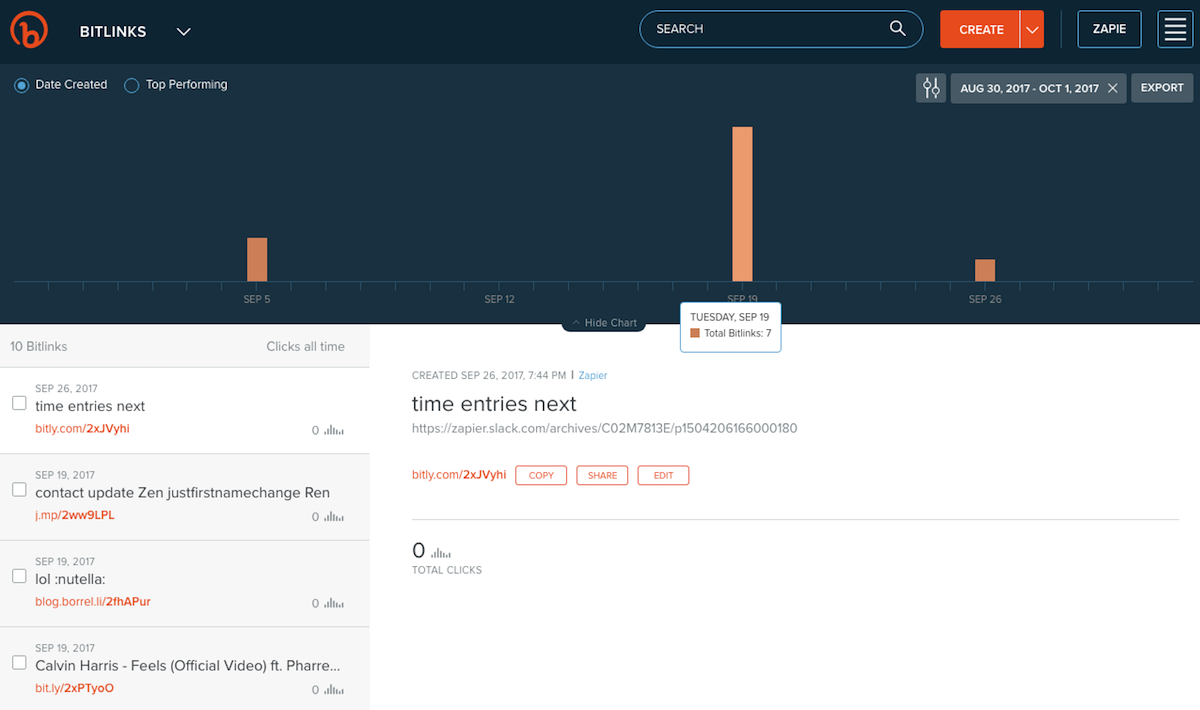Open the Zapier creator link
Image resolution: width=1200 pixels, height=710 pixels.
(x=593, y=375)
